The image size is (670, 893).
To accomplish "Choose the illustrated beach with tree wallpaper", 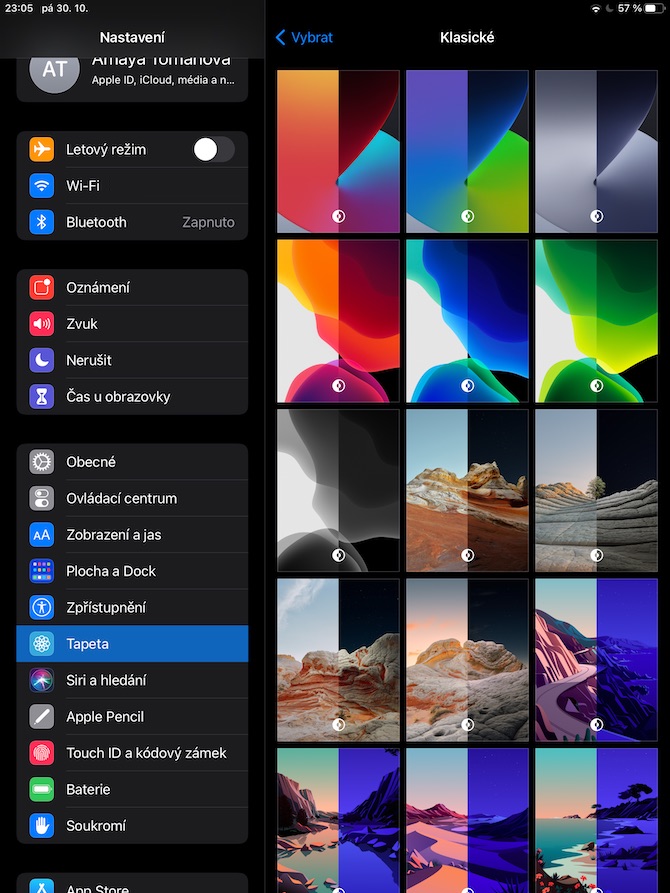I will (x=597, y=821).
